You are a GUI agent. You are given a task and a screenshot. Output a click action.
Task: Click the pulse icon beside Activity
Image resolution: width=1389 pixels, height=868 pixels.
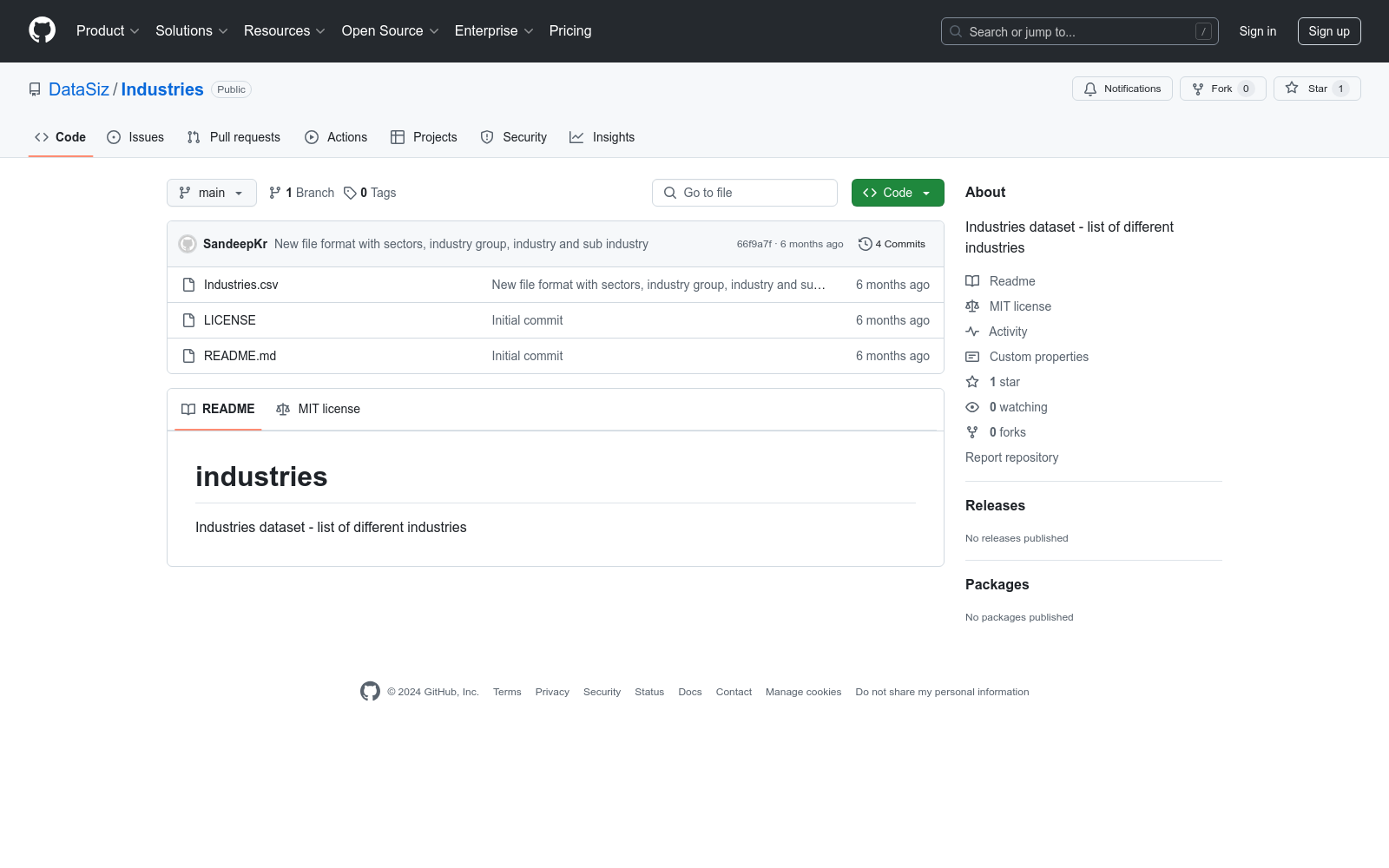pyautogui.click(x=972, y=332)
